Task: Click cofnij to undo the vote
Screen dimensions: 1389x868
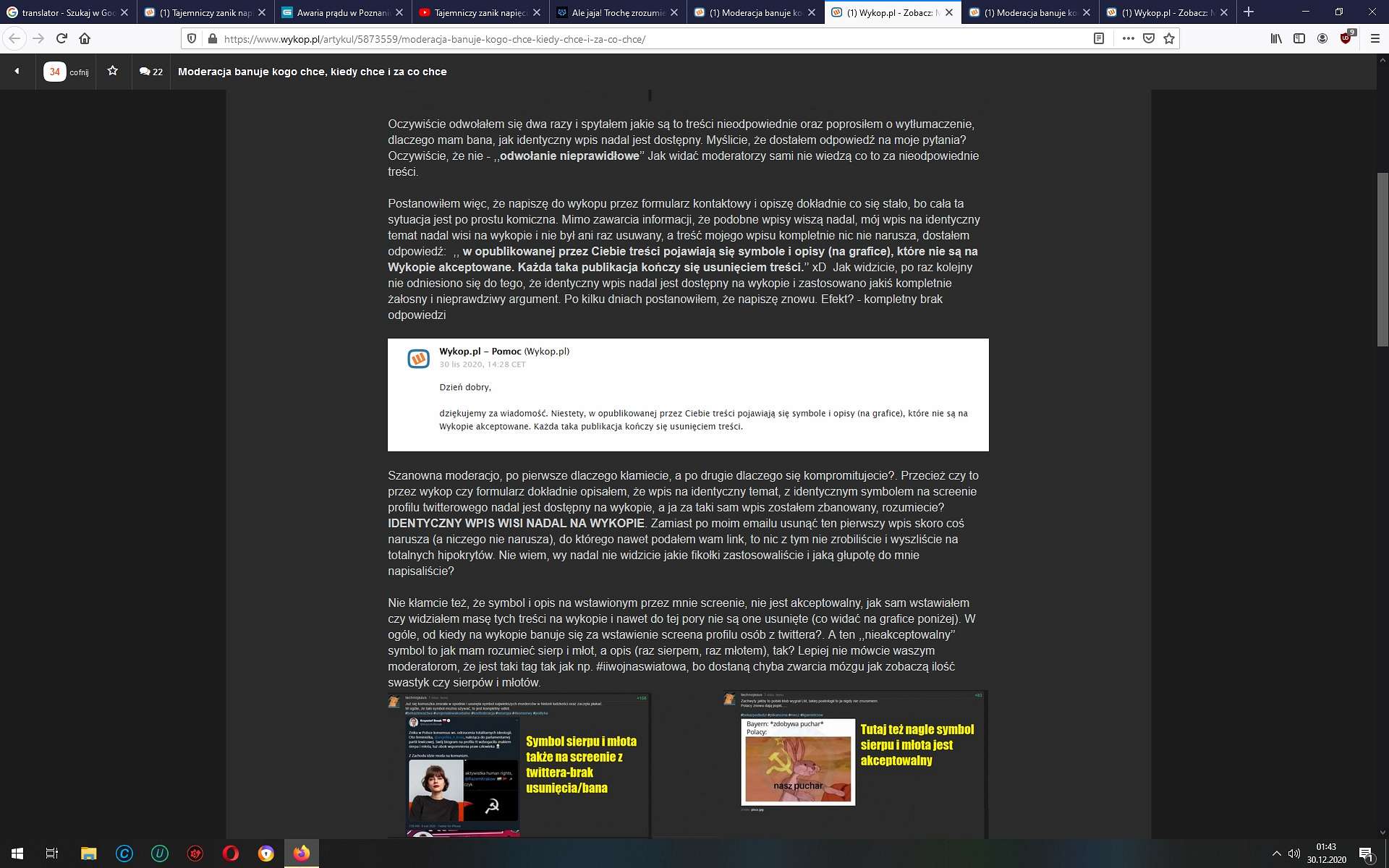Action: [79, 72]
